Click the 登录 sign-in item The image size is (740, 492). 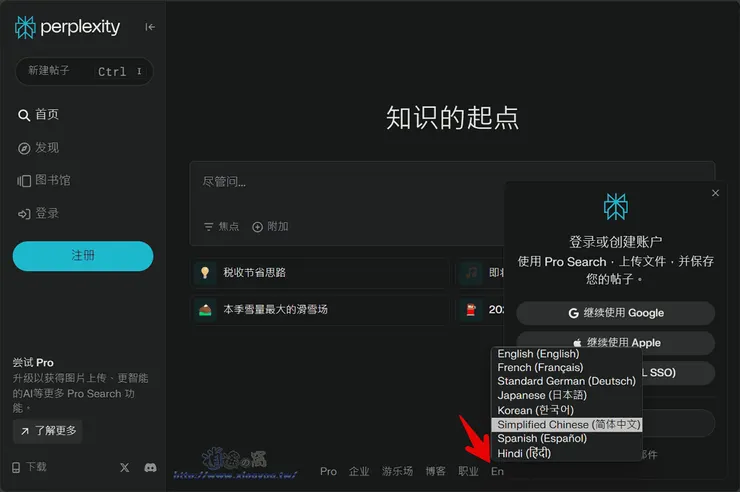click(38, 214)
